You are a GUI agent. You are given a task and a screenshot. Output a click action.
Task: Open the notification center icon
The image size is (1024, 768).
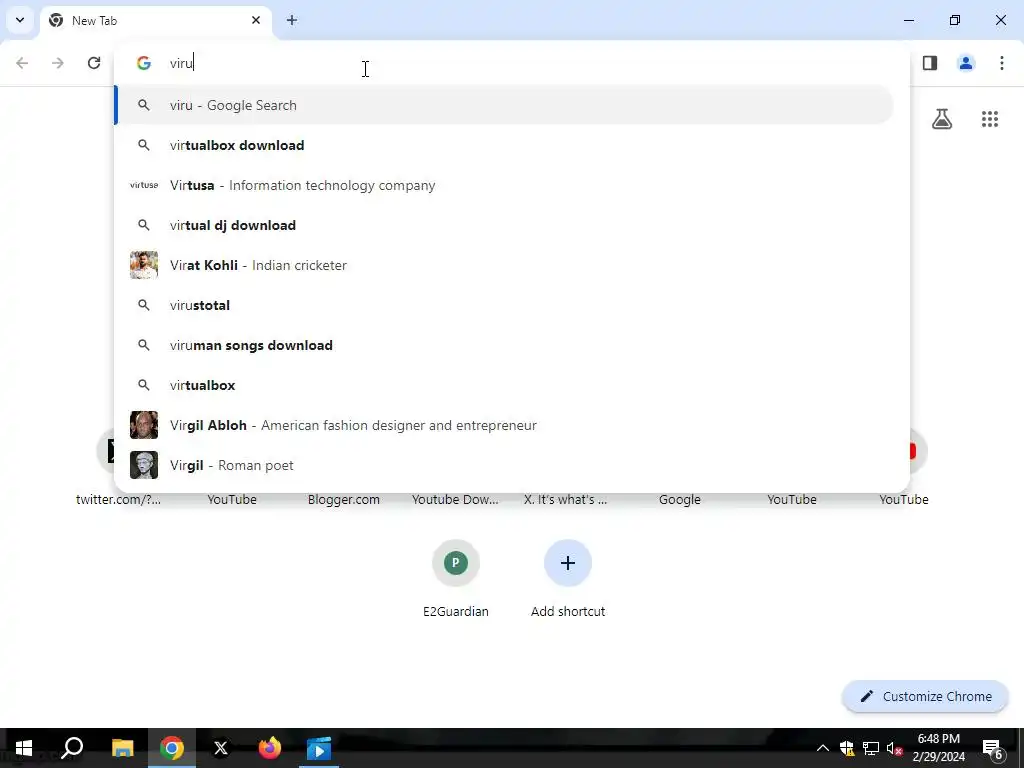[993, 749]
